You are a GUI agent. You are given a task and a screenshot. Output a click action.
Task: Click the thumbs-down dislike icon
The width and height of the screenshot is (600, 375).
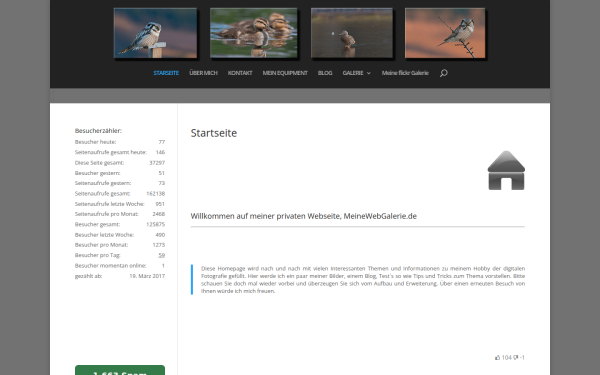pyautogui.click(x=515, y=358)
